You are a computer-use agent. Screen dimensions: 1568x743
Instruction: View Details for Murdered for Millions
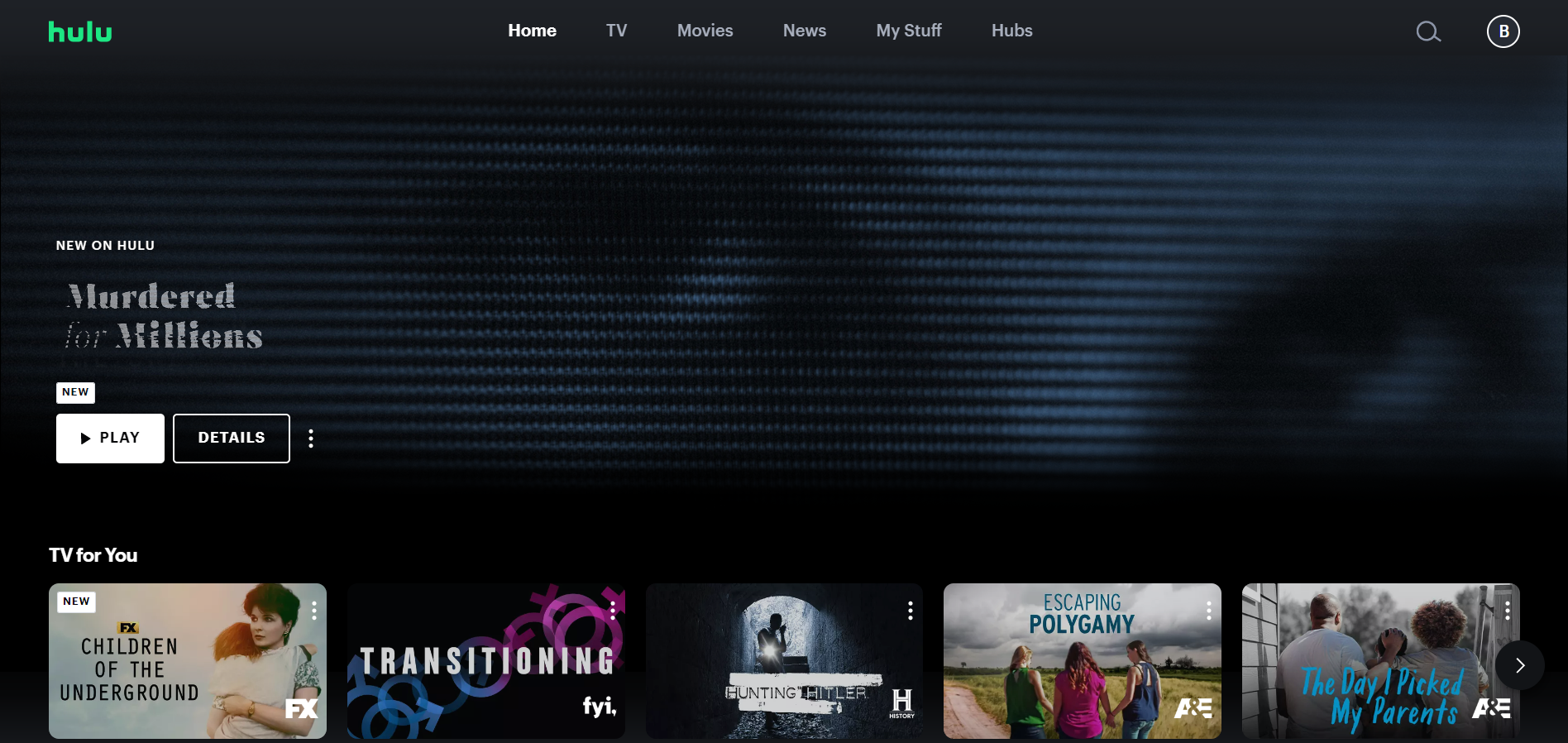[x=232, y=439]
